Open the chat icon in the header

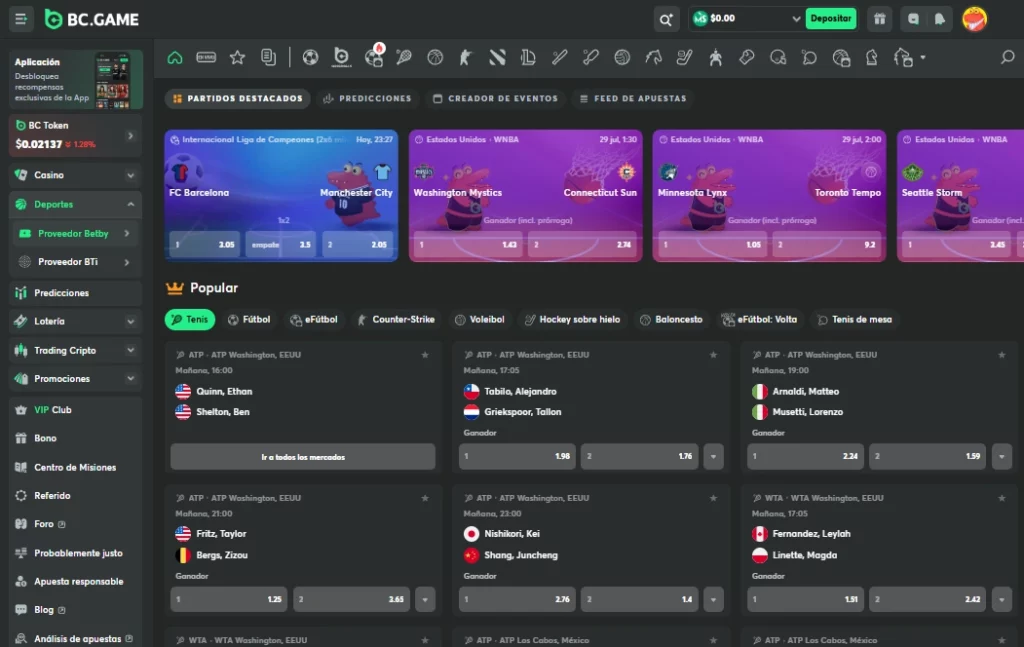coord(913,19)
